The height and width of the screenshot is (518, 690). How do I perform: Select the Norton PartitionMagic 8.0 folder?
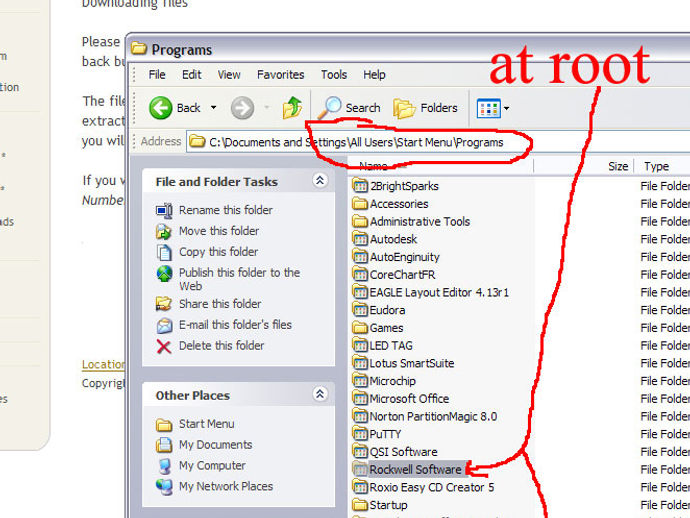[425, 416]
